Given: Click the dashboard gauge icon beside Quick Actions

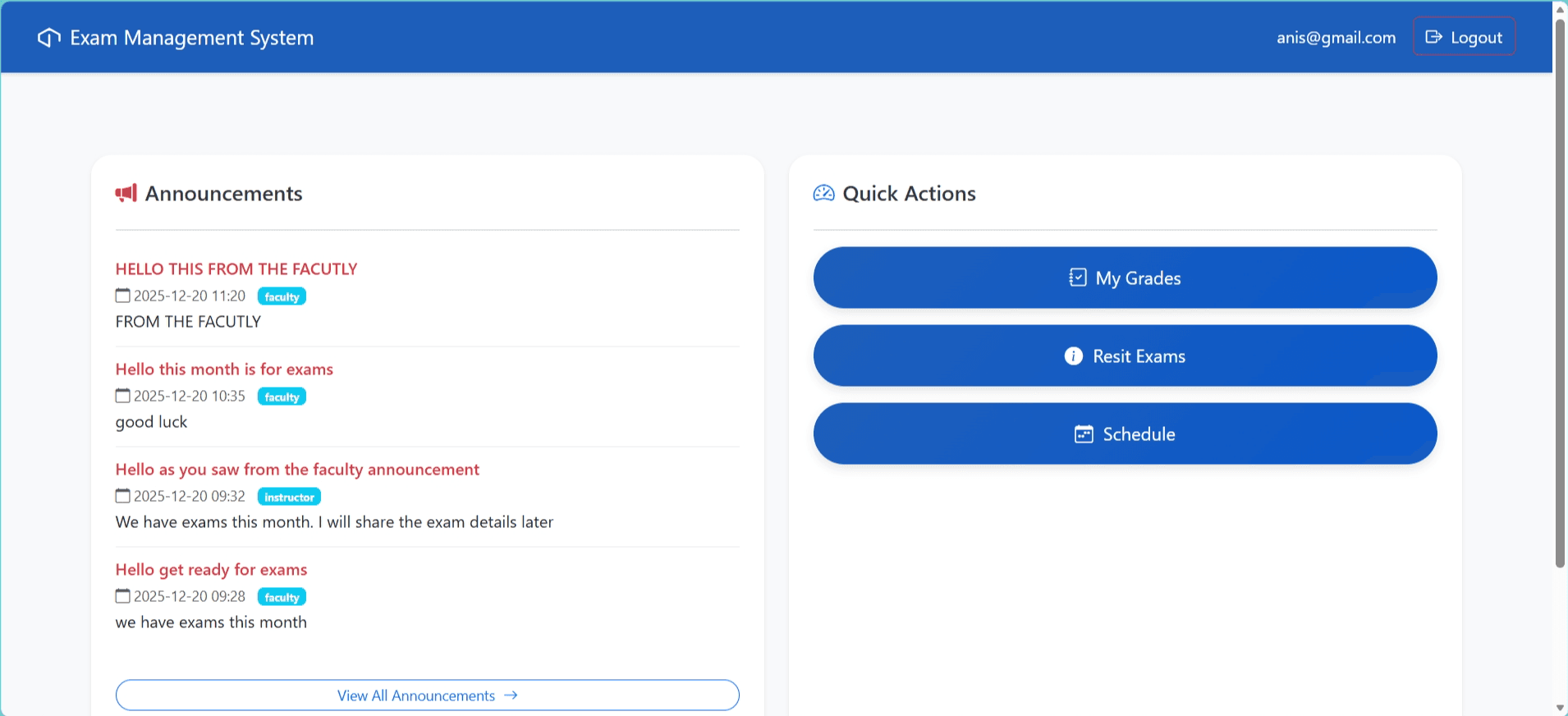Looking at the screenshot, I should coord(823,194).
